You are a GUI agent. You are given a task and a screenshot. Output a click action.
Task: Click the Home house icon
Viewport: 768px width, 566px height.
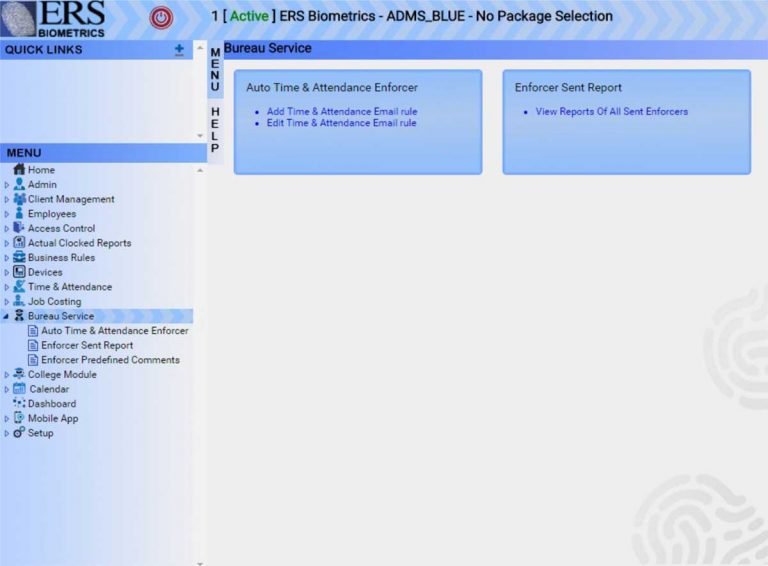19,169
